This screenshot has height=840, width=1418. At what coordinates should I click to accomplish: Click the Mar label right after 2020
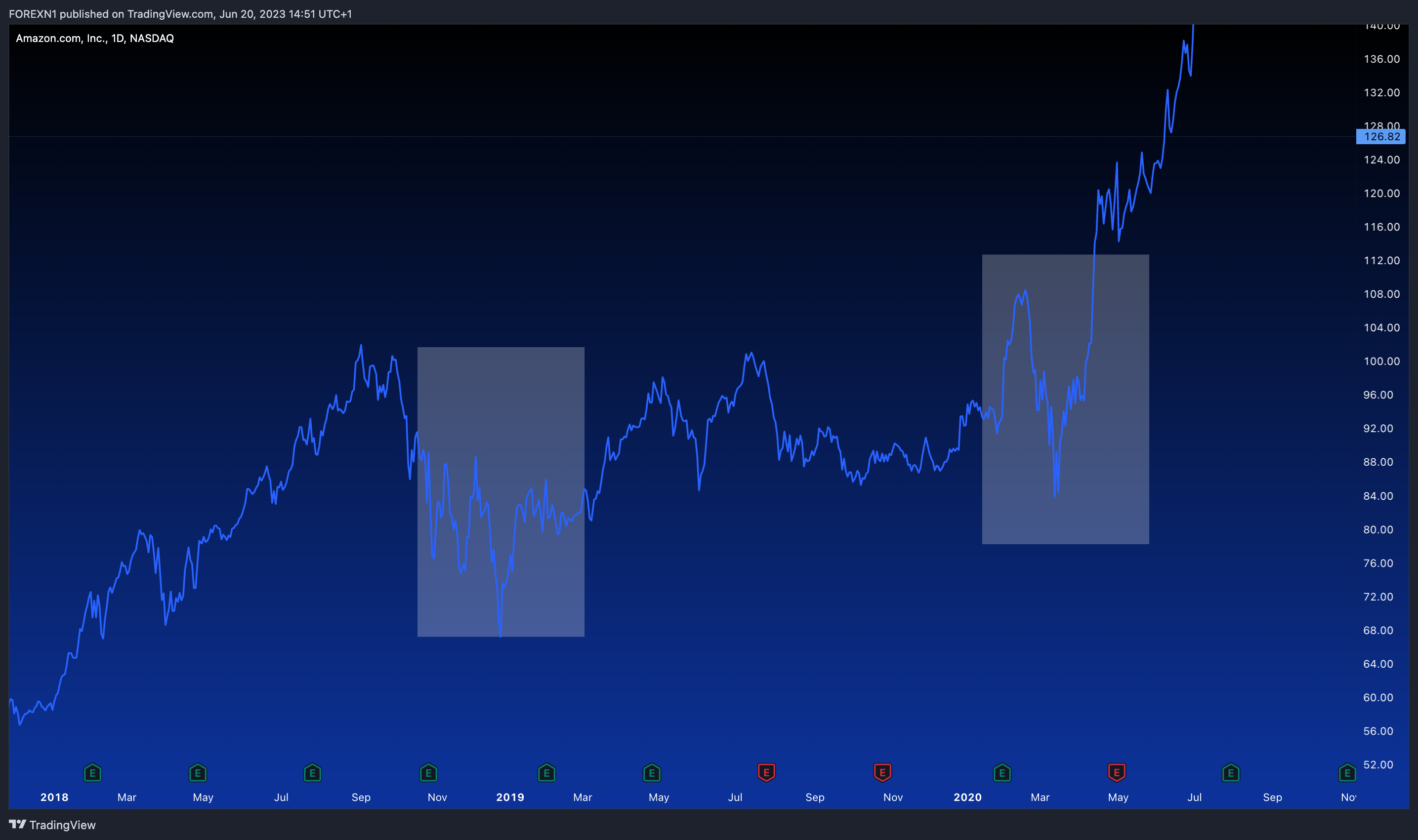1041,798
